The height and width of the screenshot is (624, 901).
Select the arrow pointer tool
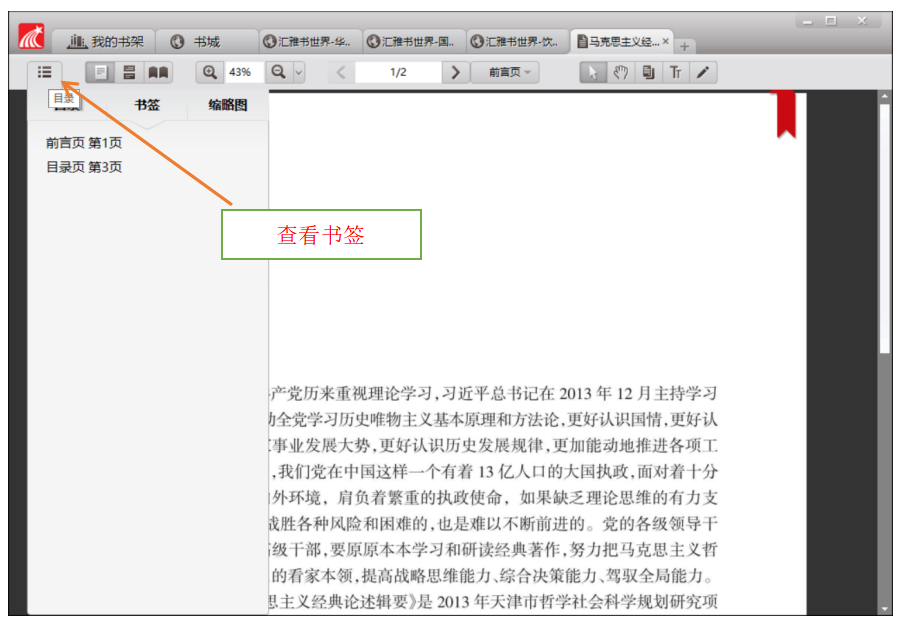pyautogui.click(x=593, y=72)
